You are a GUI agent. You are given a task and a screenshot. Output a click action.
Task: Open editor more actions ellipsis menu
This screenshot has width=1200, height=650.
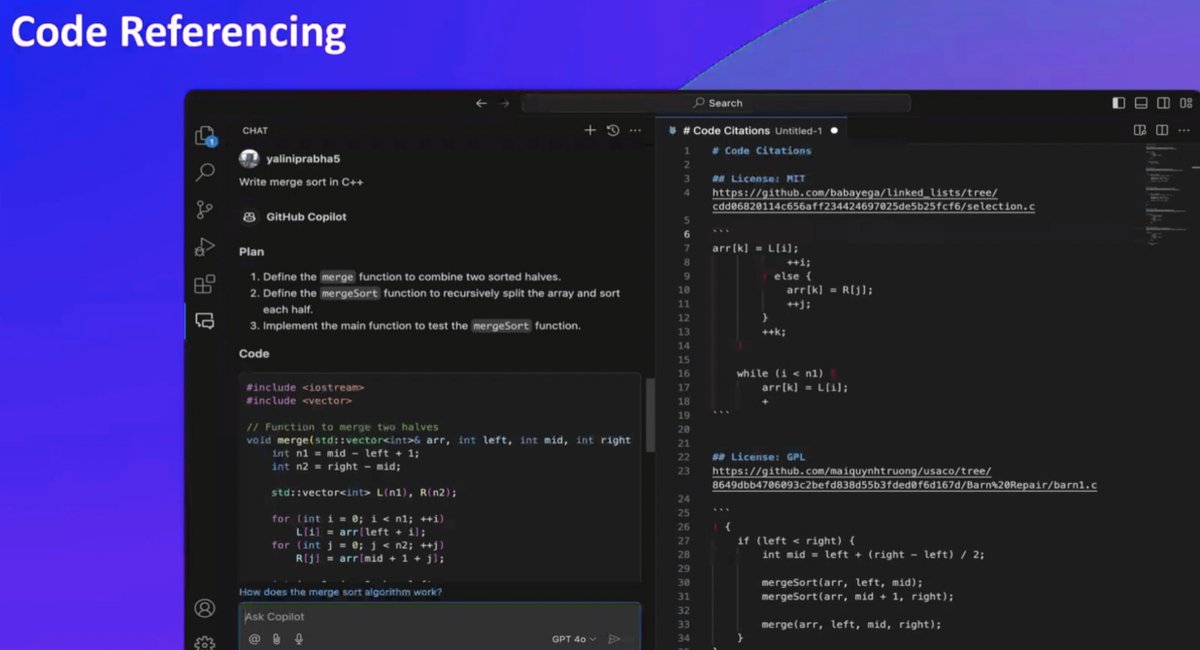coord(1185,130)
